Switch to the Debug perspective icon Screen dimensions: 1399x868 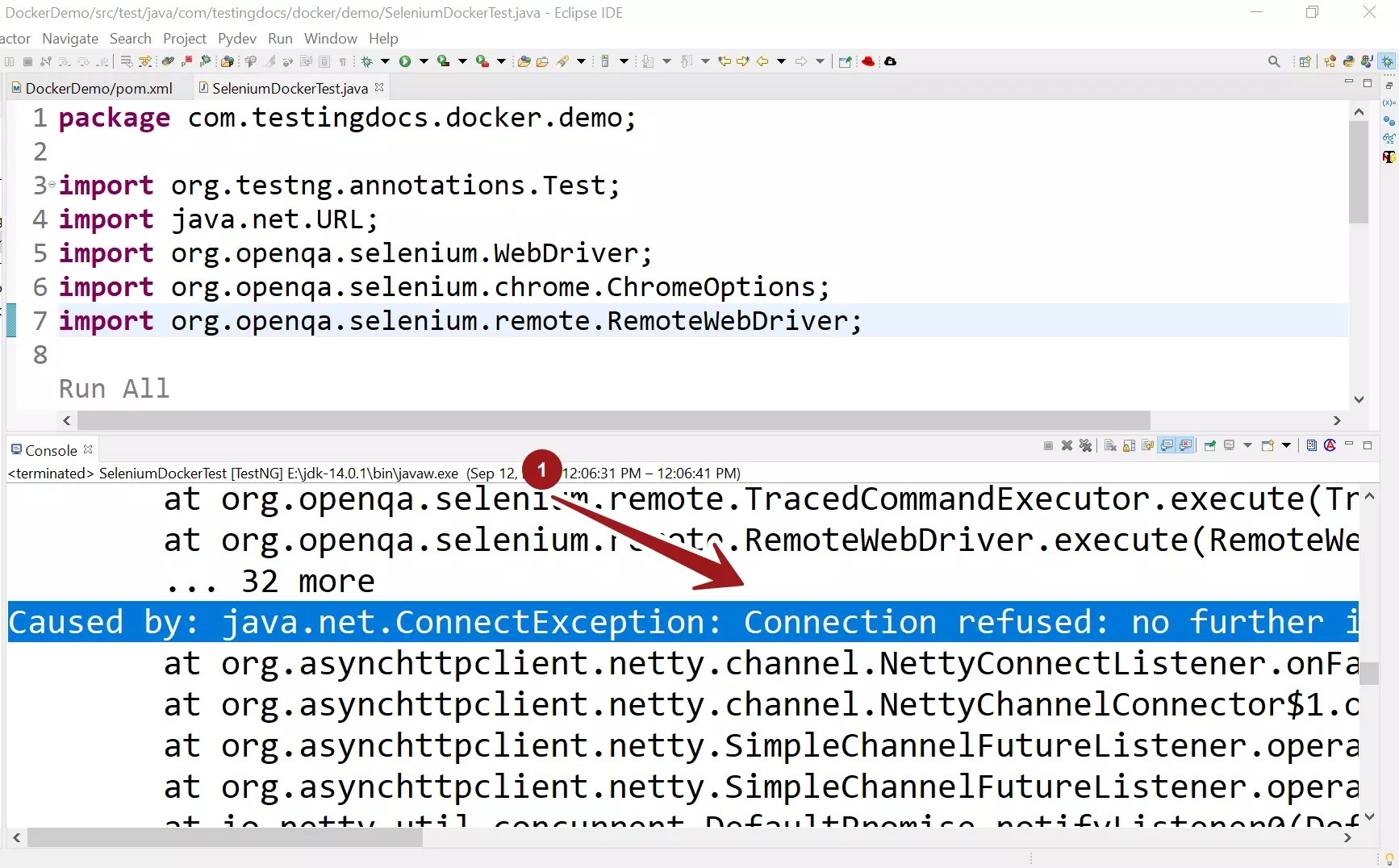tap(1389, 61)
